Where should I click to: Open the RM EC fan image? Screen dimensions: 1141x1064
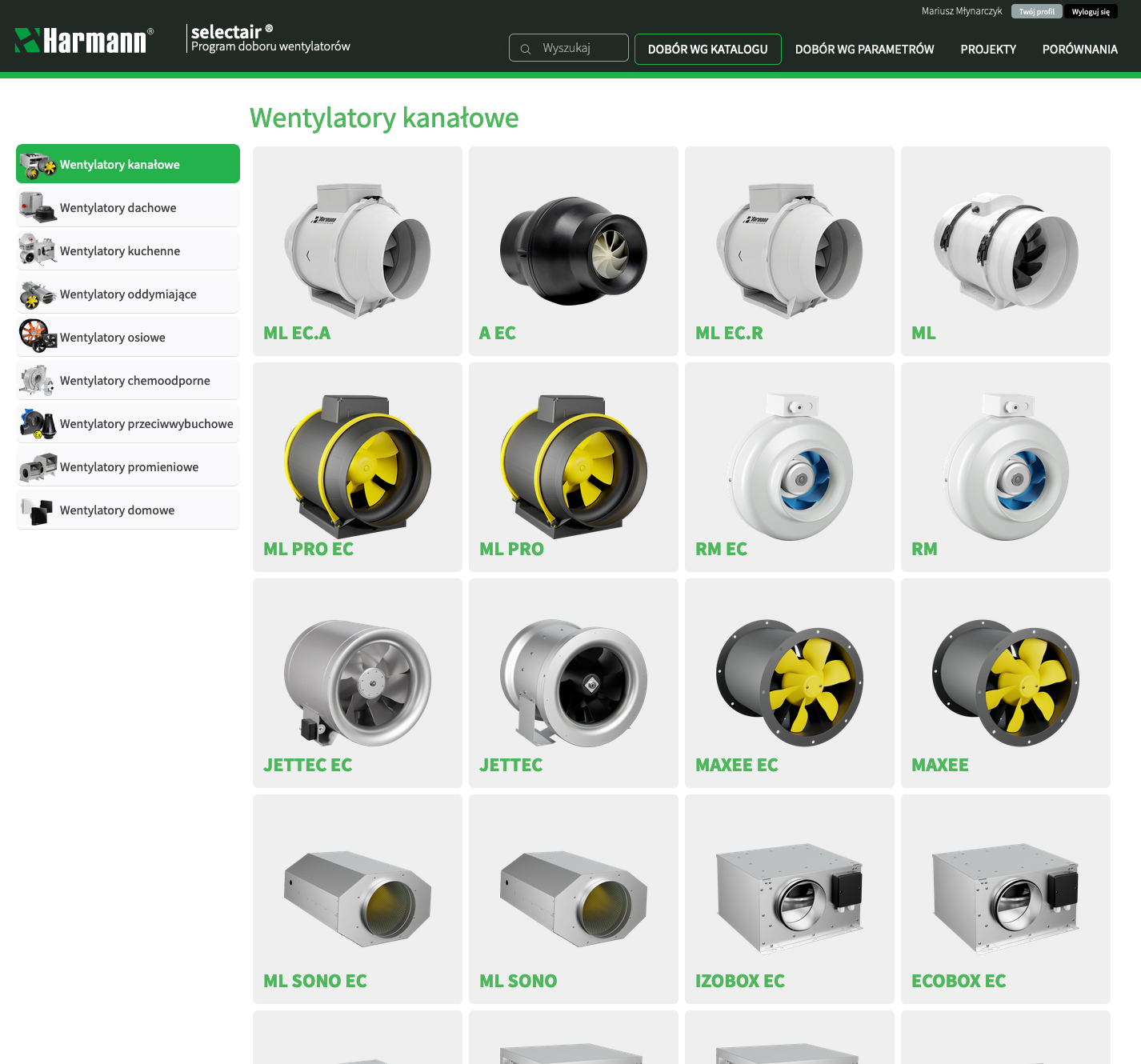790,466
